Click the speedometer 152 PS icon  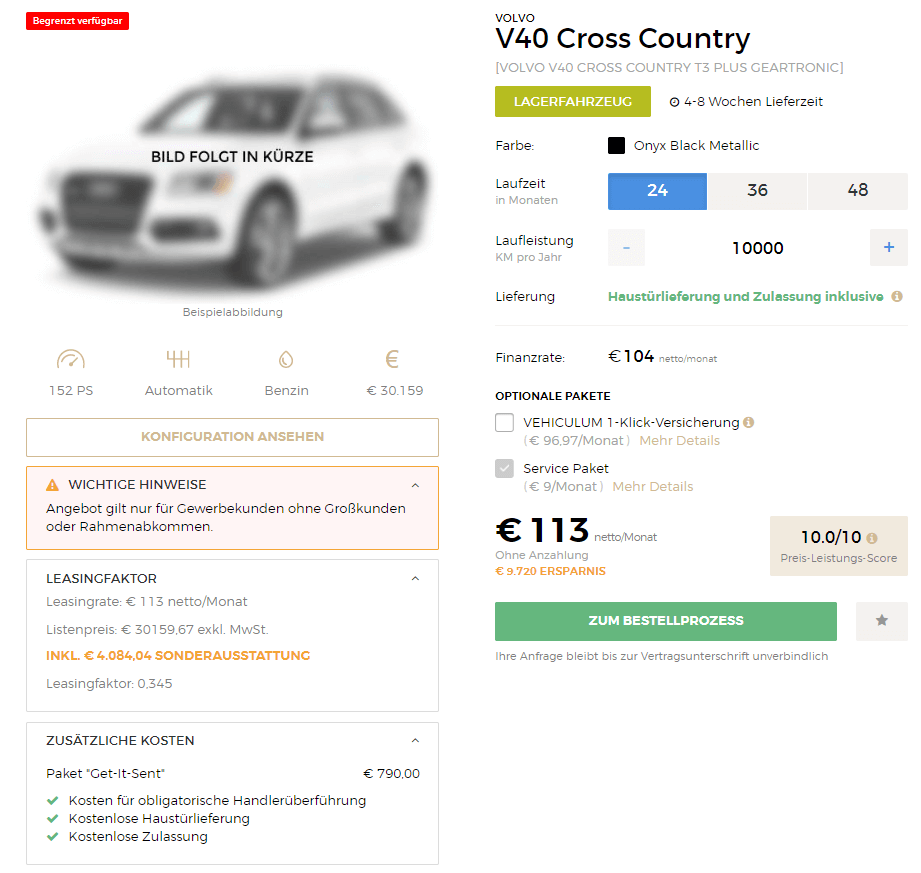pyautogui.click(x=71, y=359)
